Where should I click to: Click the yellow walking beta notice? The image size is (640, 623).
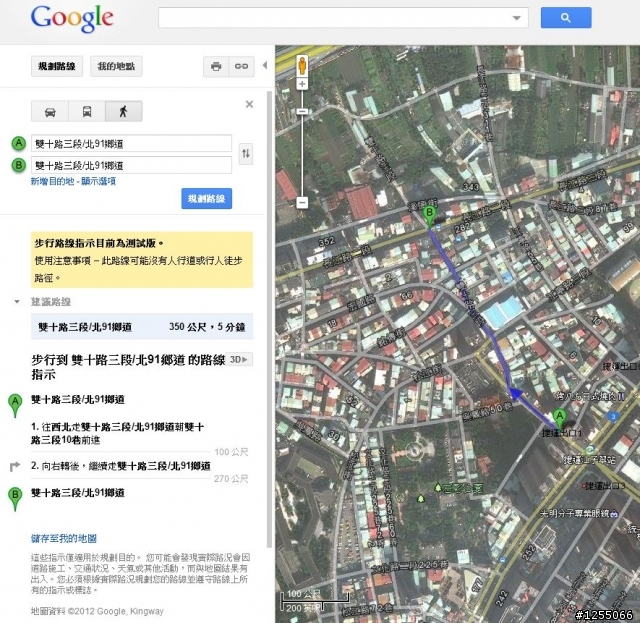(142, 260)
